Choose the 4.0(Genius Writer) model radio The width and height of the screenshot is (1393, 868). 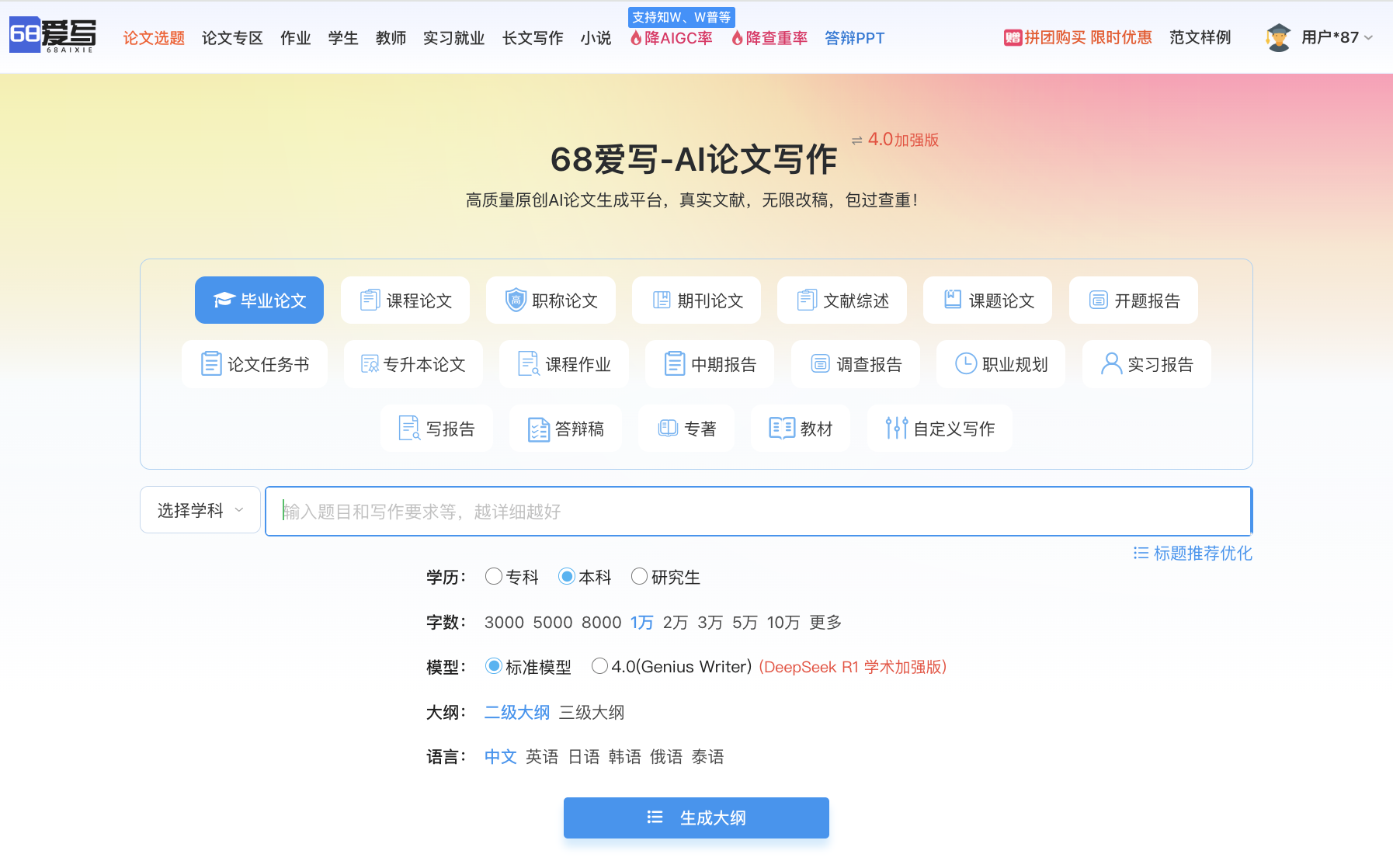[599, 666]
